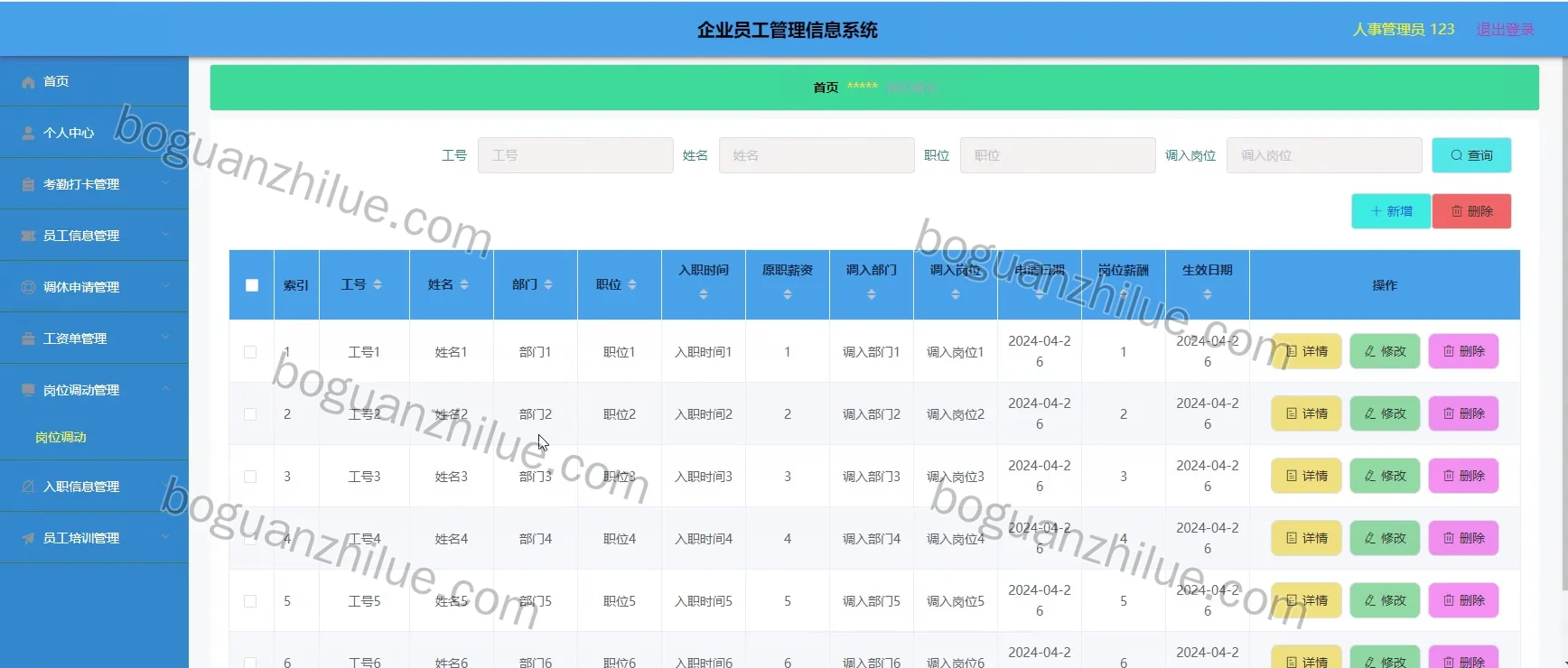
Task: Toggle the select-all checkbox in table header
Action: [x=252, y=285]
